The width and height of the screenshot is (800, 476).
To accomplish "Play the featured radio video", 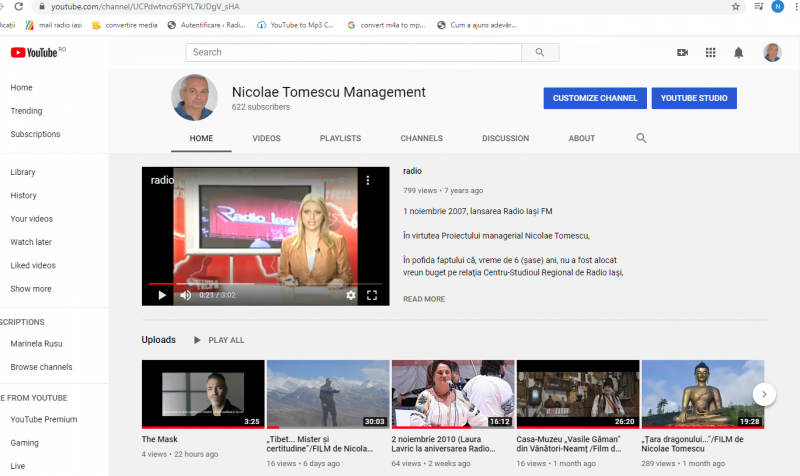I will pyautogui.click(x=162, y=295).
